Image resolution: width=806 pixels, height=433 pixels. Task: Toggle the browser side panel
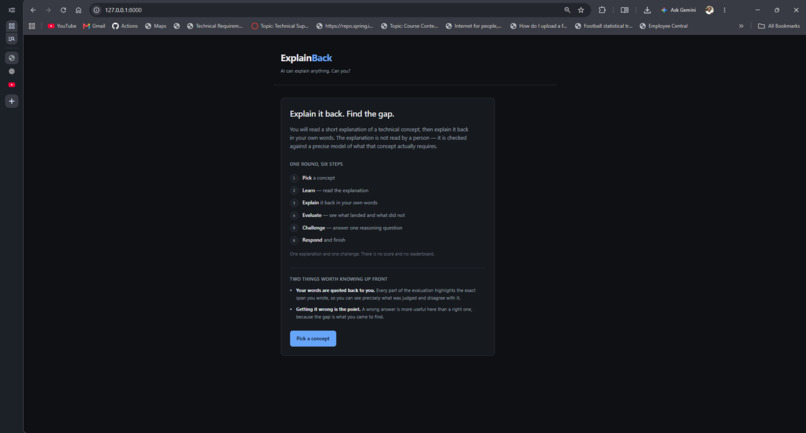coord(625,10)
